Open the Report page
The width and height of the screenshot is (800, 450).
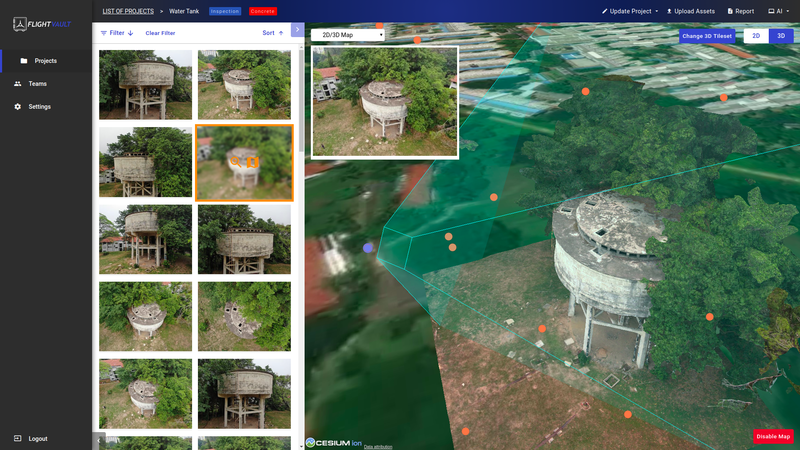click(741, 11)
